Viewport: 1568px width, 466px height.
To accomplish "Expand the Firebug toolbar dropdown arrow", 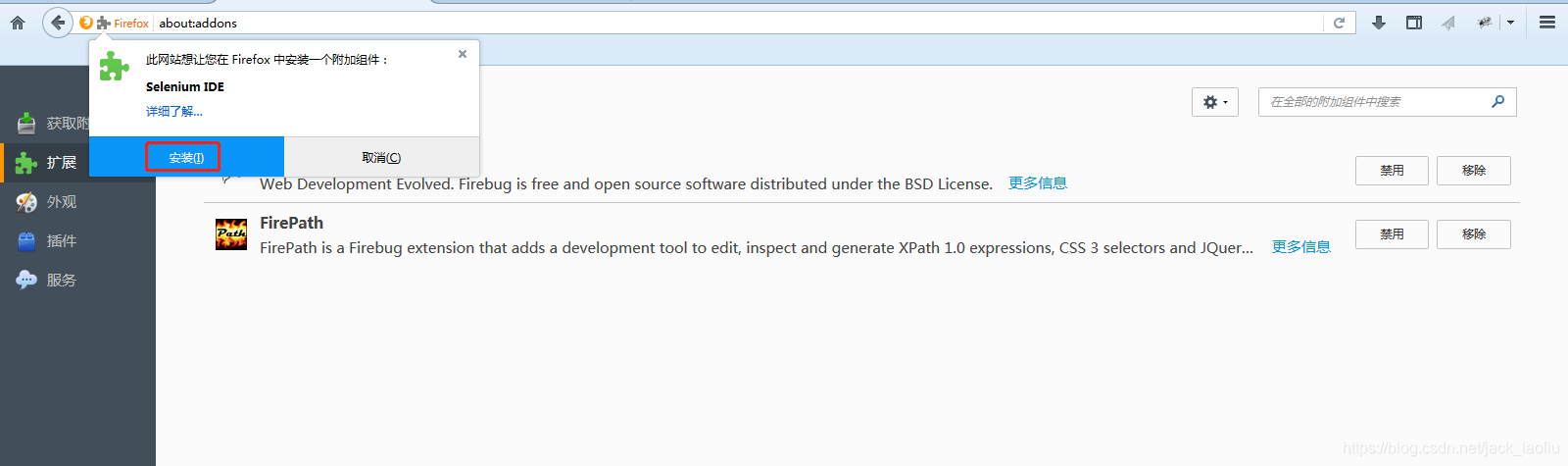I will pyautogui.click(x=1510, y=23).
